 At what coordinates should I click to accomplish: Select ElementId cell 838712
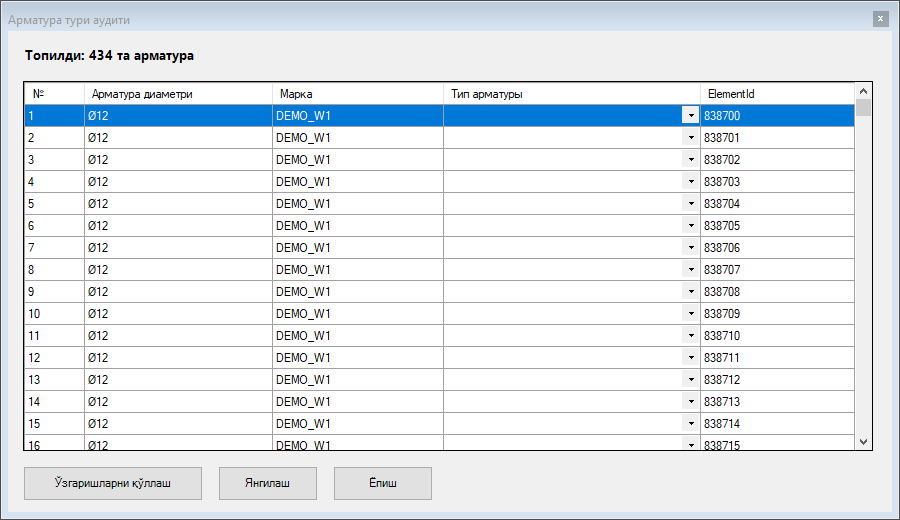[777, 379]
